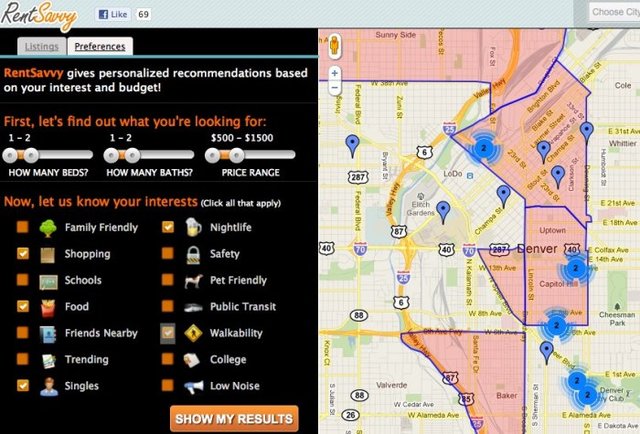Image resolution: width=640 pixels, height=434 pixels.
Task: Select listing pin near Elitch Gardens
Action: tap(443, 212)
